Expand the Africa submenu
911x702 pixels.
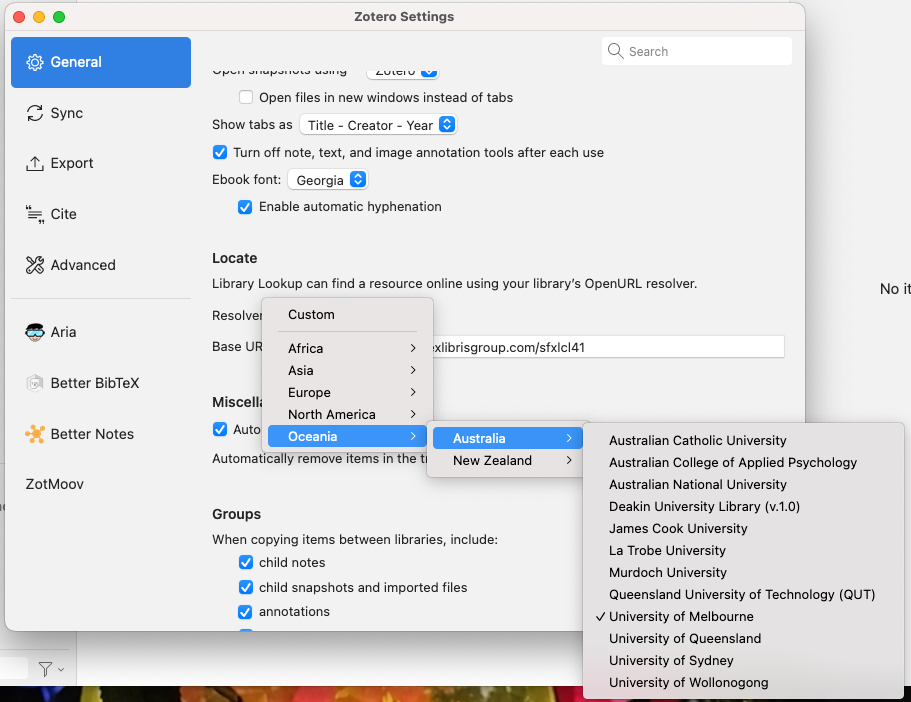click(x=347, y=348)
